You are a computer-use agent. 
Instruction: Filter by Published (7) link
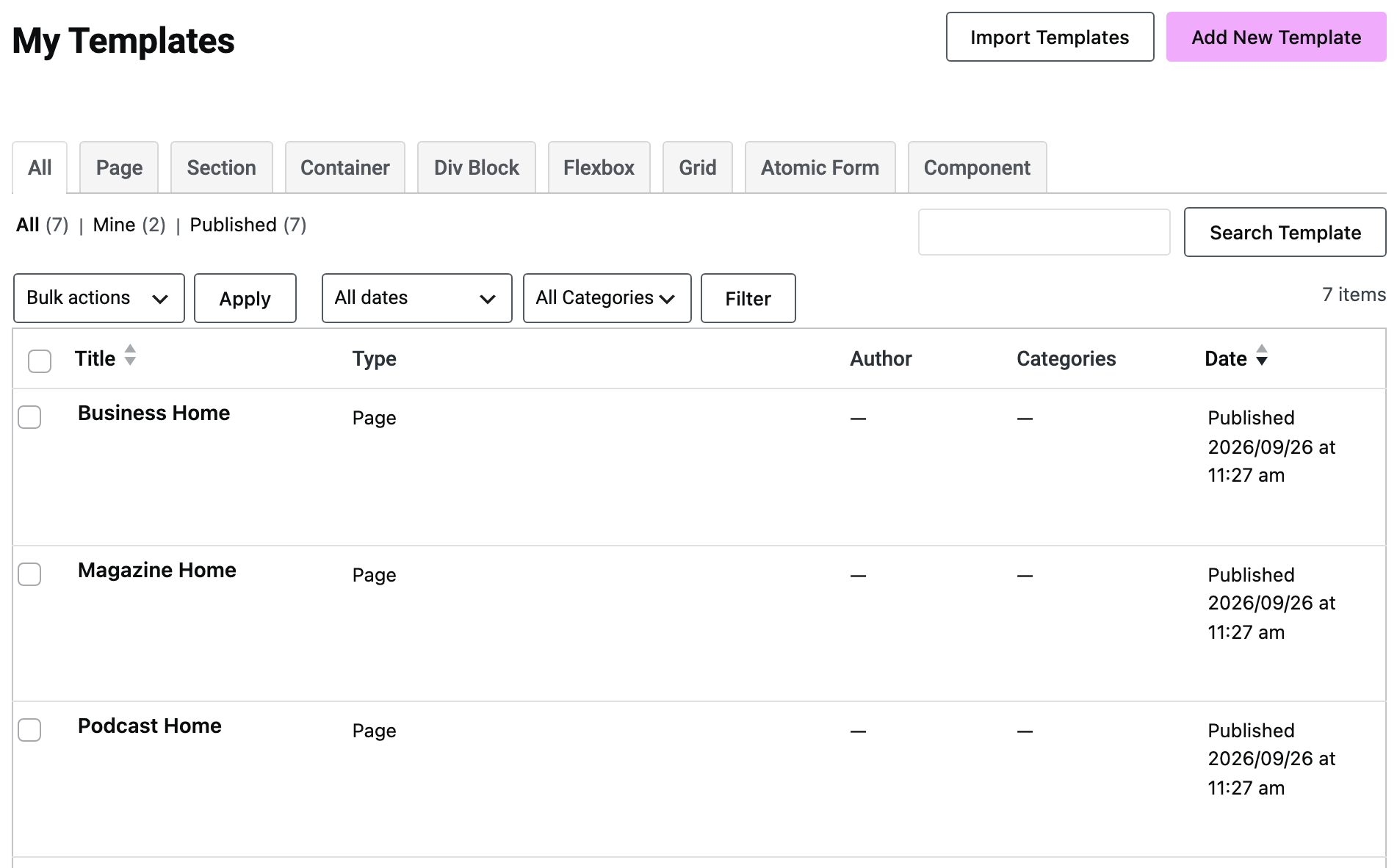pos(248,225)
